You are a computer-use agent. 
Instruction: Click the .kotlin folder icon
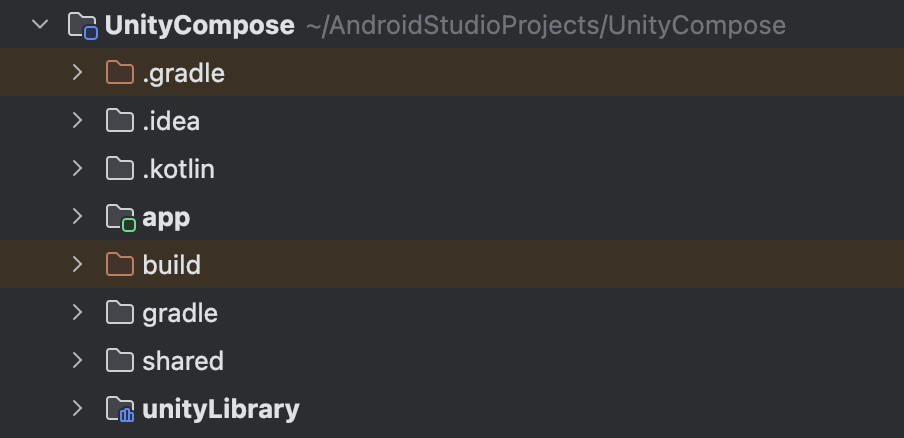(120, 169)
